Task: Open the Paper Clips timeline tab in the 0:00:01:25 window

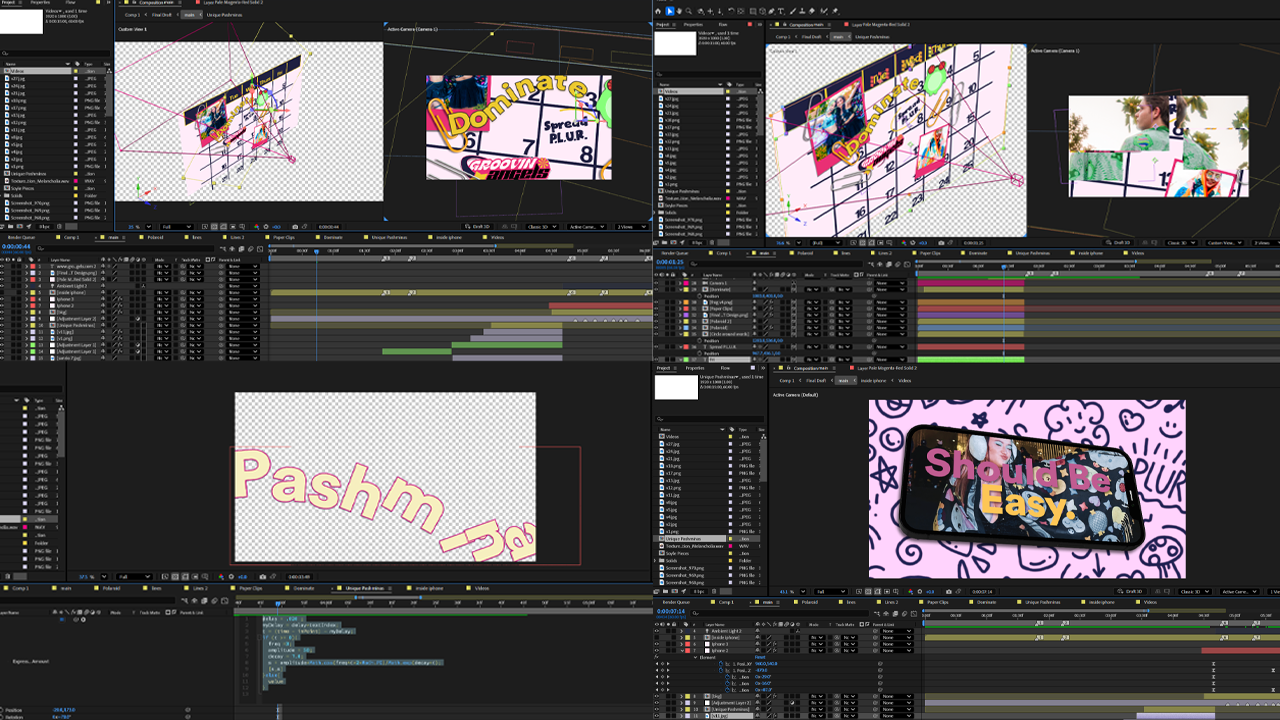Action: 930,253
